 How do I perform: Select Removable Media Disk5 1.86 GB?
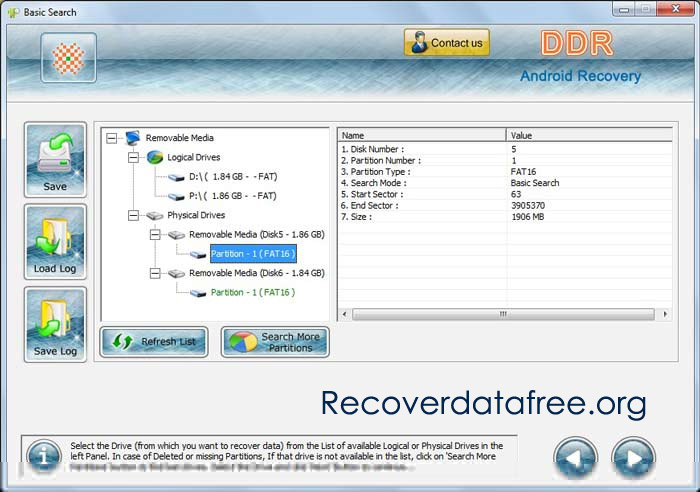[x=257, y=234]
